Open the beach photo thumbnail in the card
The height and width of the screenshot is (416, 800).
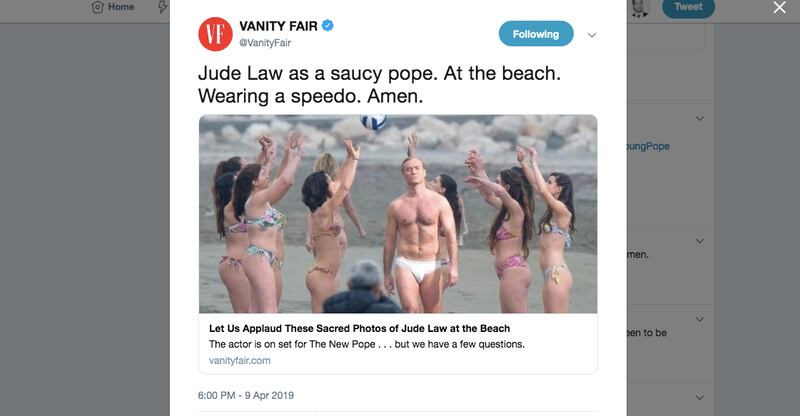tap(398, 214)
